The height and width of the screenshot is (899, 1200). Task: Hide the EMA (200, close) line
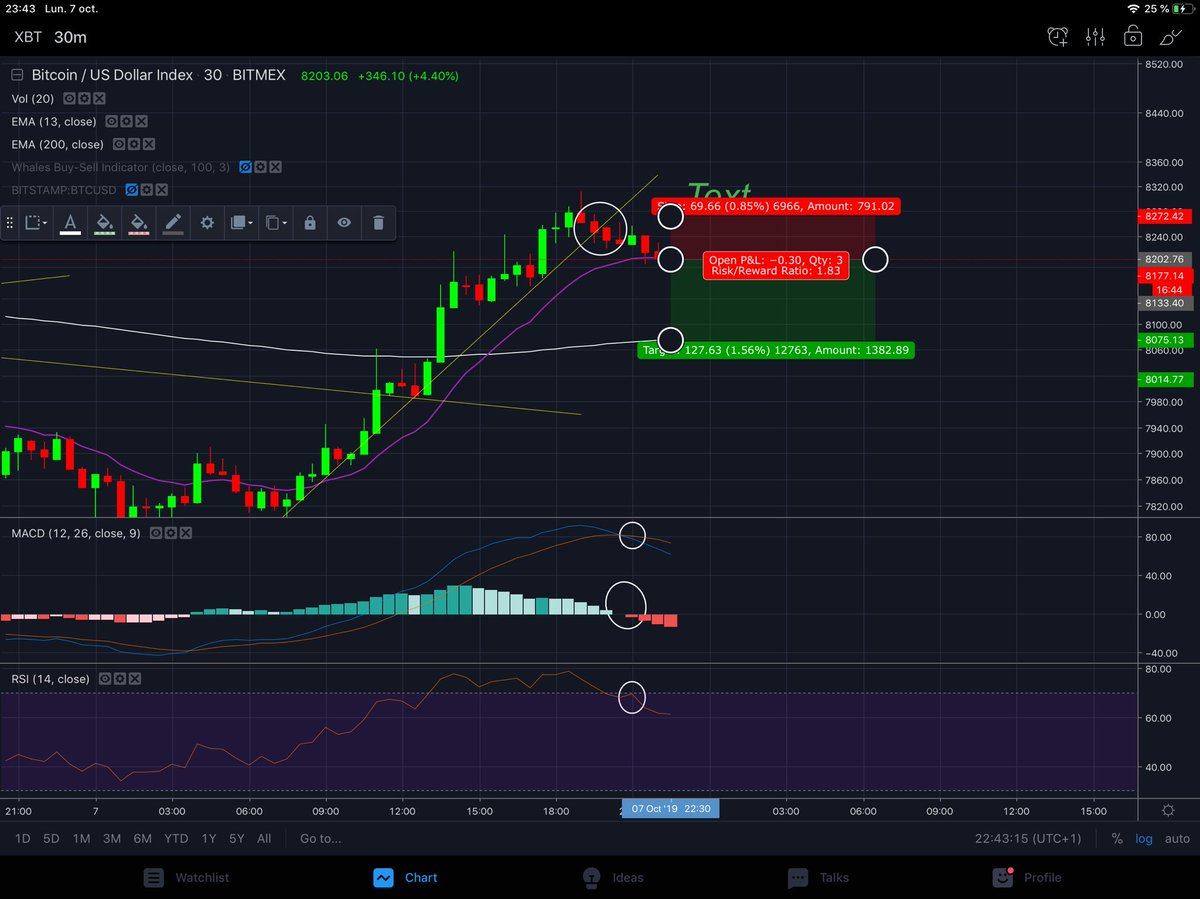click(119, 144)
